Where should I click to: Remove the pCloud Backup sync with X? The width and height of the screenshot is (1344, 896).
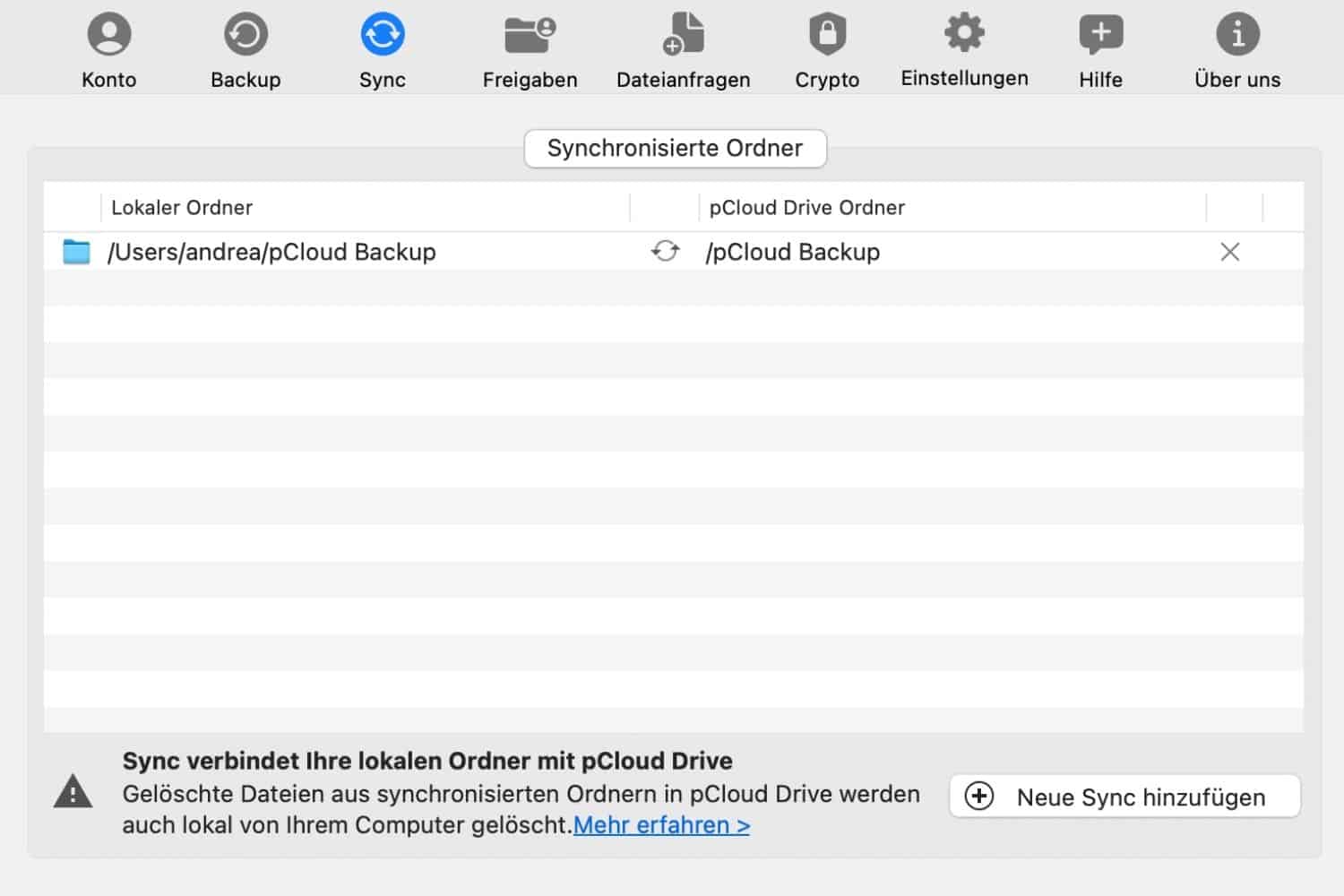tap(1229, 253)
